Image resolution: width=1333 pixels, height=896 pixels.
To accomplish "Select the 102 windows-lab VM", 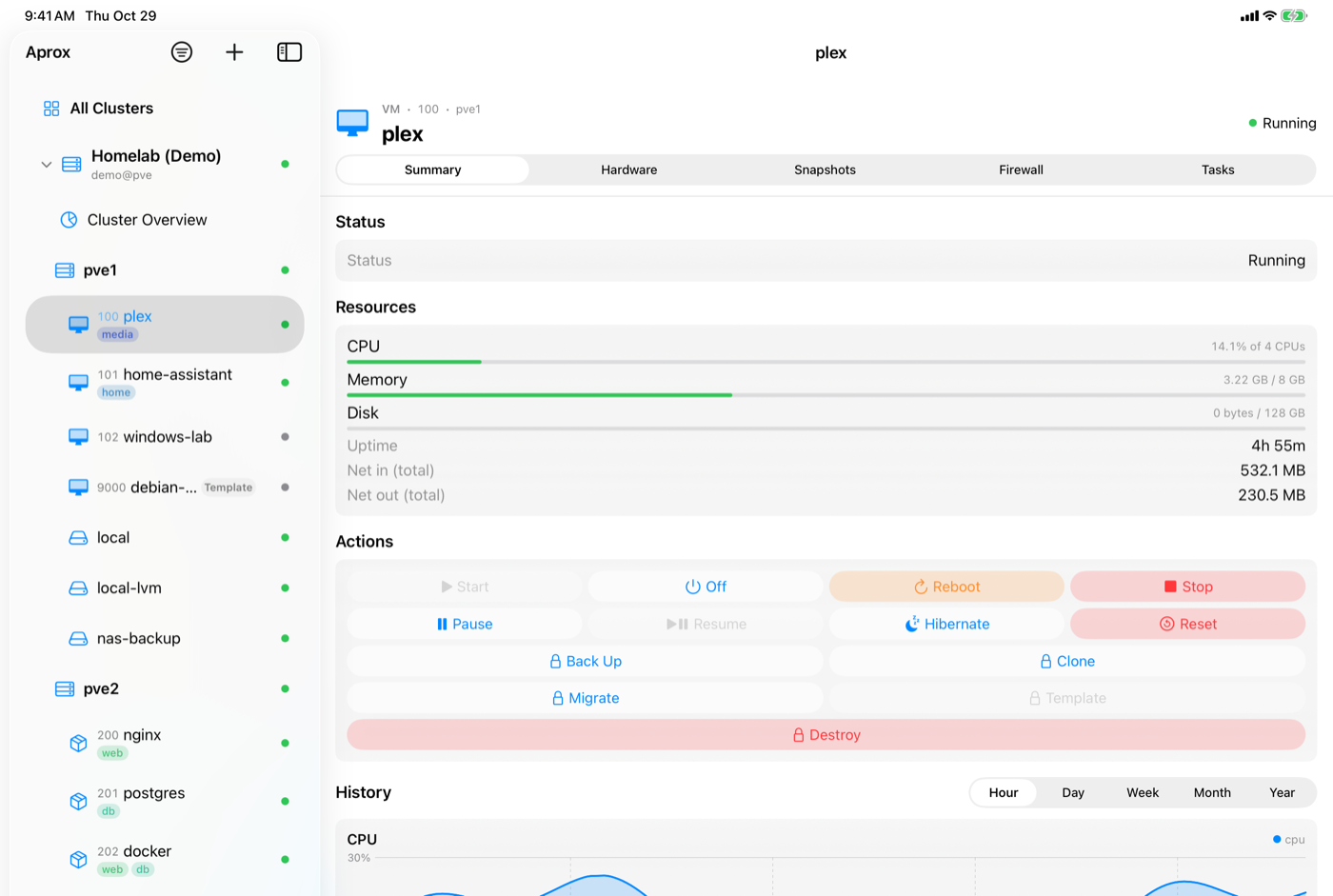I will (165, 437).
